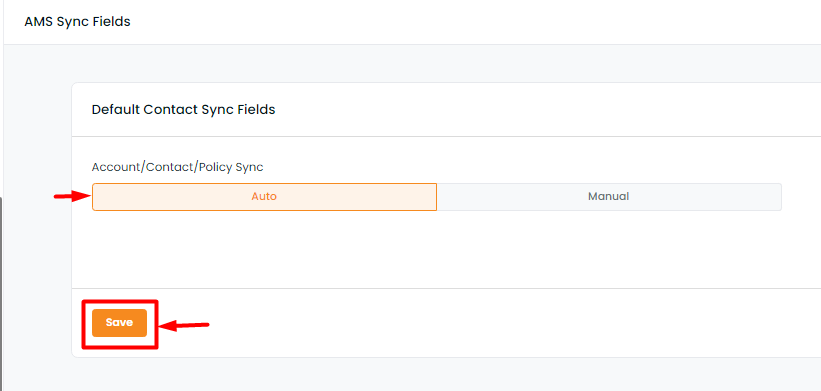The width and height of the screenshot is (821, 391).
Task: Save the sync field settings
Action: tap(119, 322)
